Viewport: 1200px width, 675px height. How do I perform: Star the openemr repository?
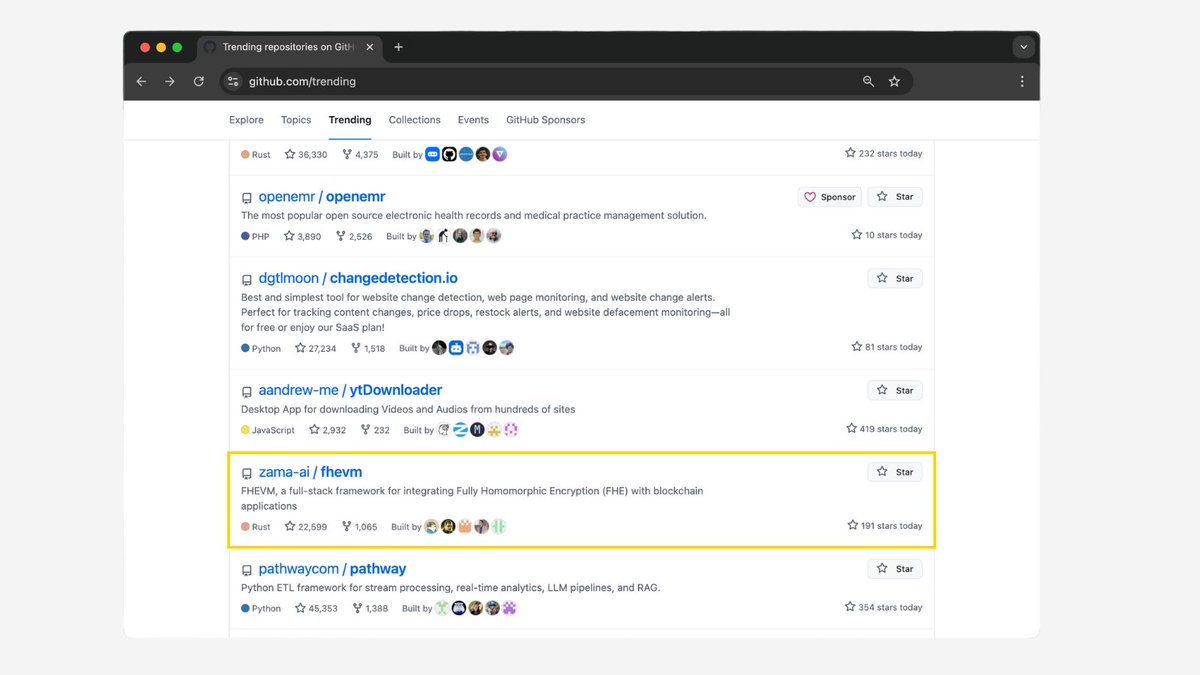(x=895, y=197)
